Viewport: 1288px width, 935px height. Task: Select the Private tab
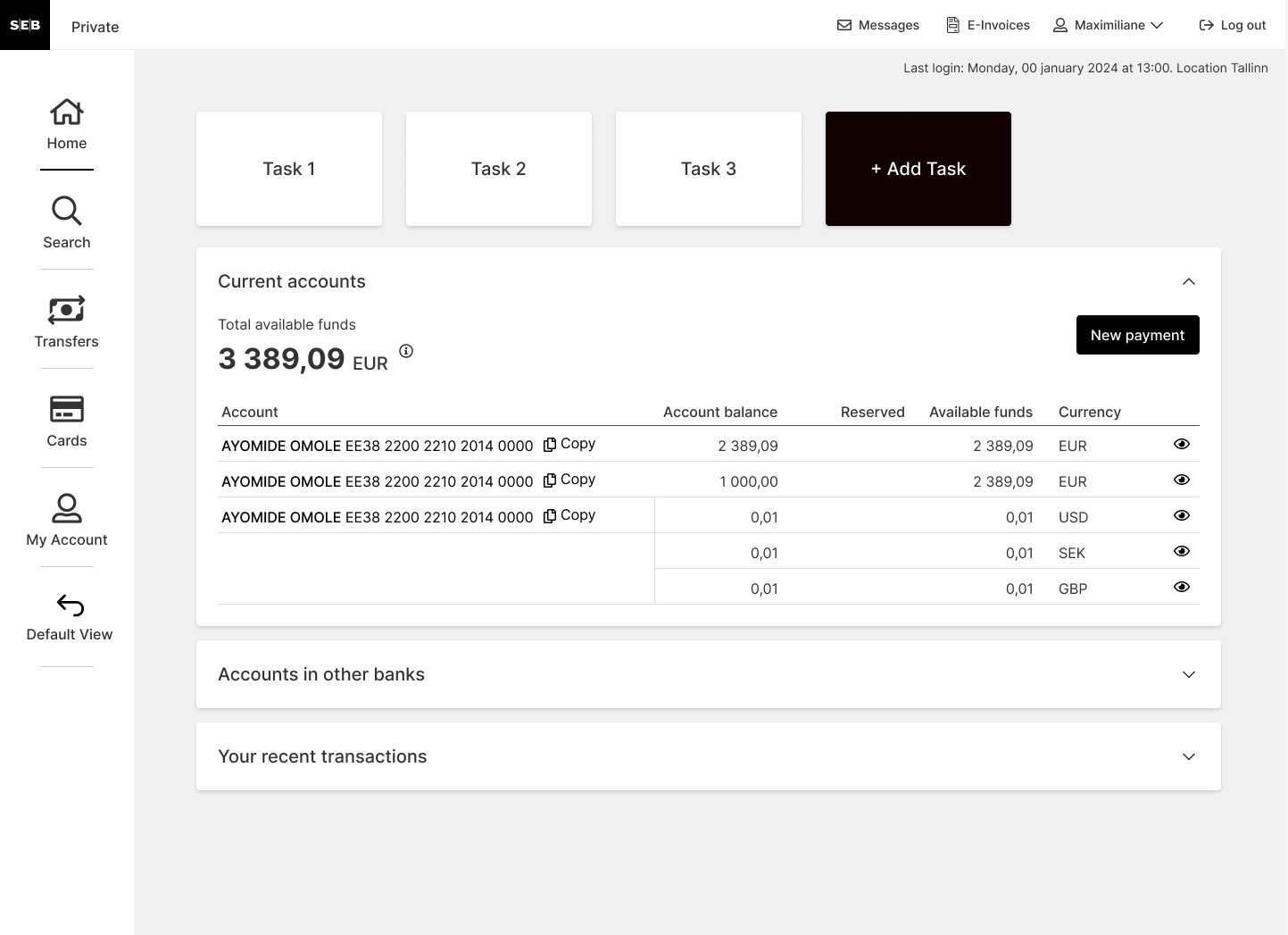point(96,27)
